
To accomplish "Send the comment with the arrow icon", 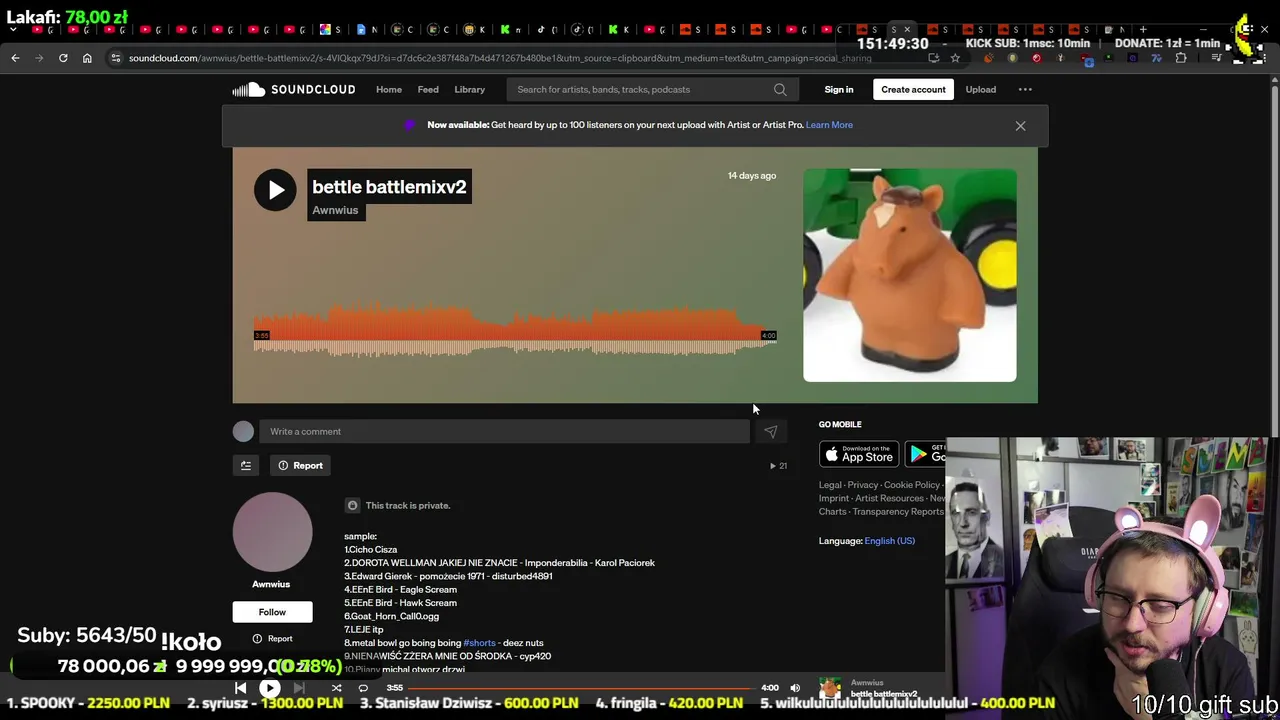I will 771,431.
